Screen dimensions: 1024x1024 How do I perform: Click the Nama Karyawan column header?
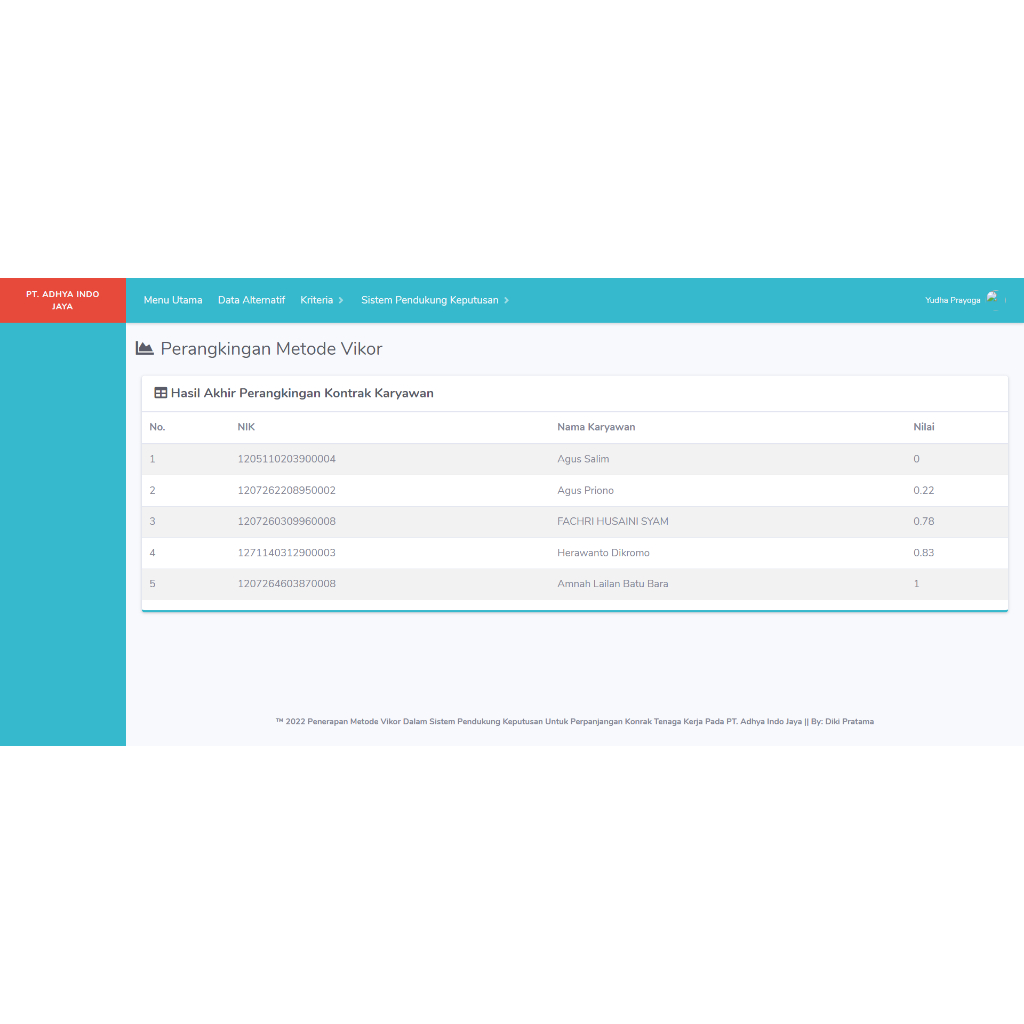coord(596,426)
